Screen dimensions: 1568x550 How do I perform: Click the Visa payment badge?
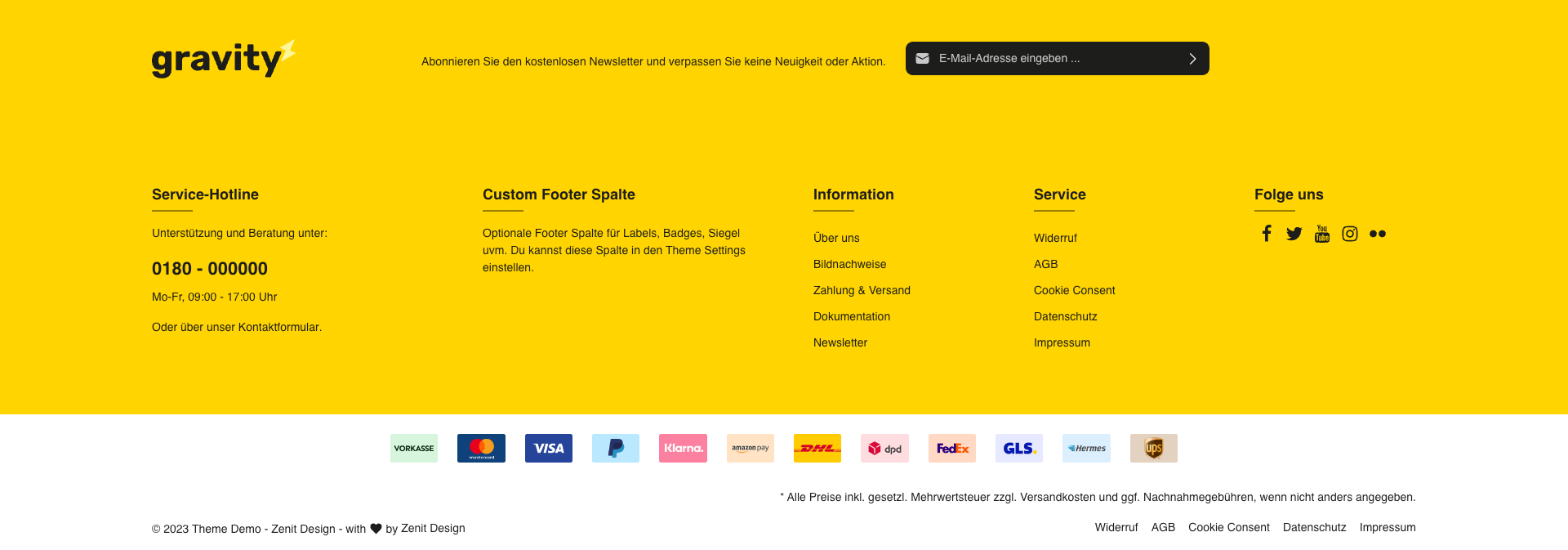click(x=548, y=448)
